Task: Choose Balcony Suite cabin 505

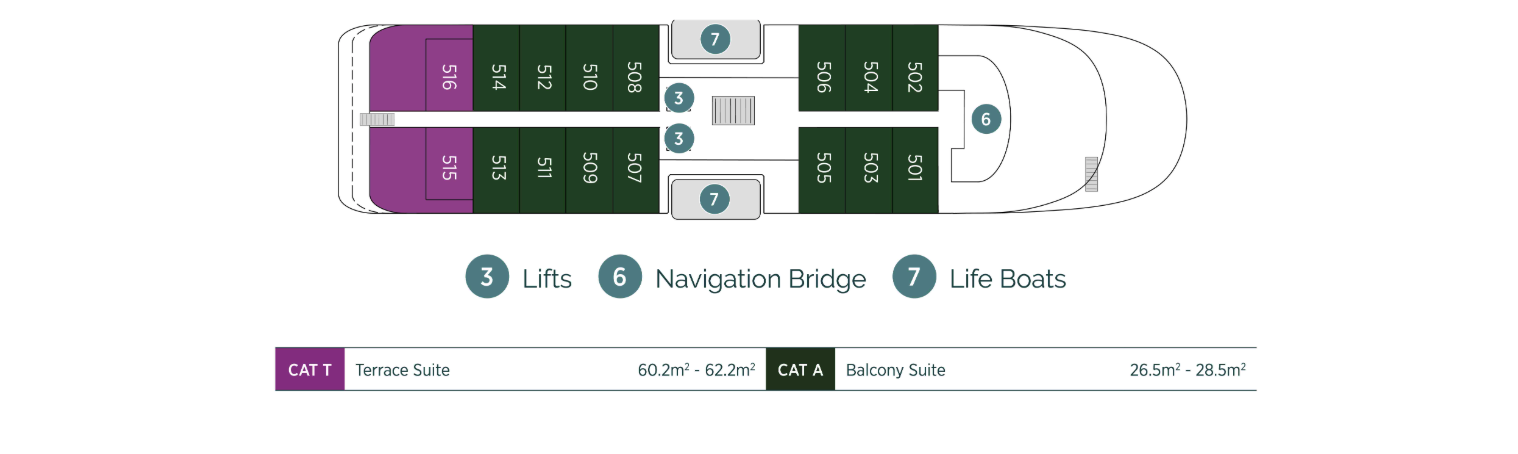Action: (x=822, y=167)
